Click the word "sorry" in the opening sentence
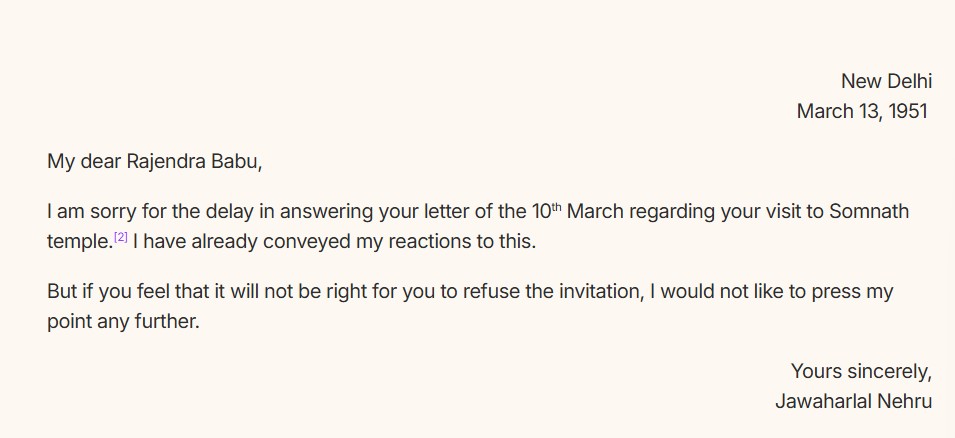Viewport: 955px width, 438px height. tap(102, 212)
